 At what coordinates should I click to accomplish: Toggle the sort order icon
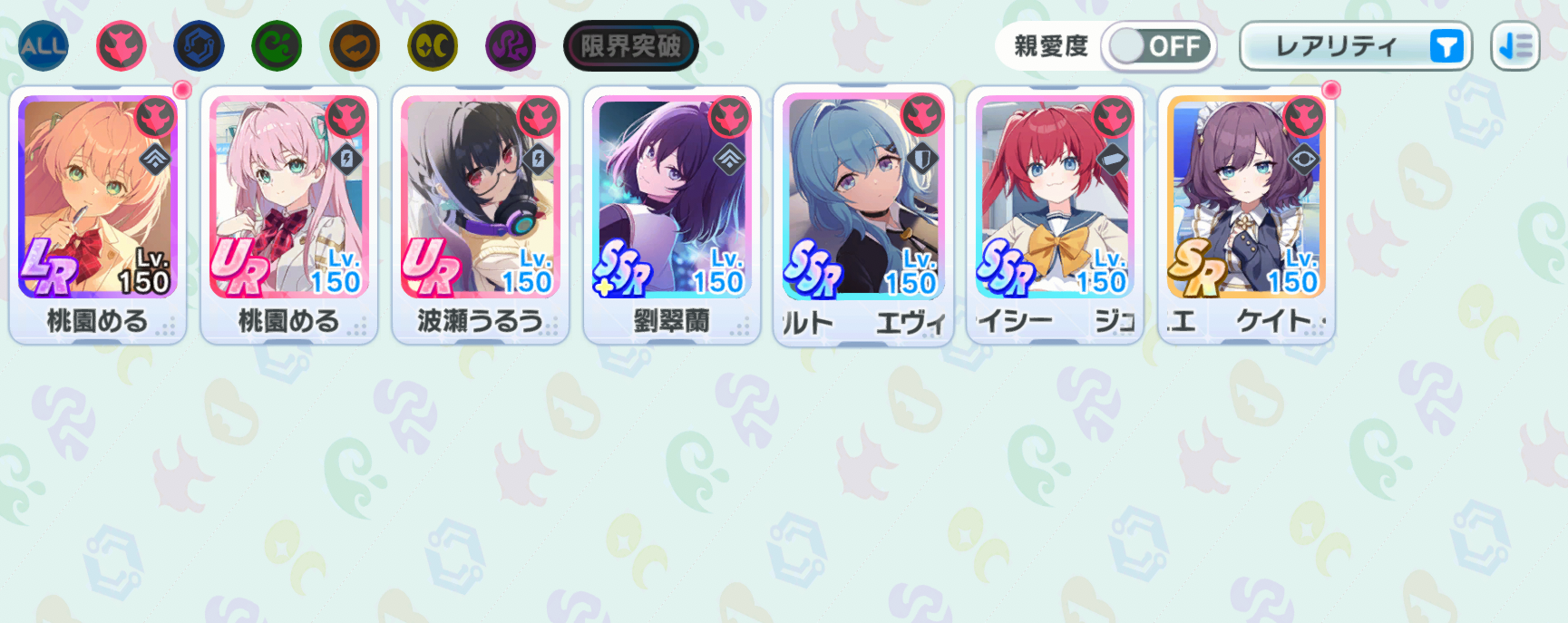click(x=1514, y=45)
